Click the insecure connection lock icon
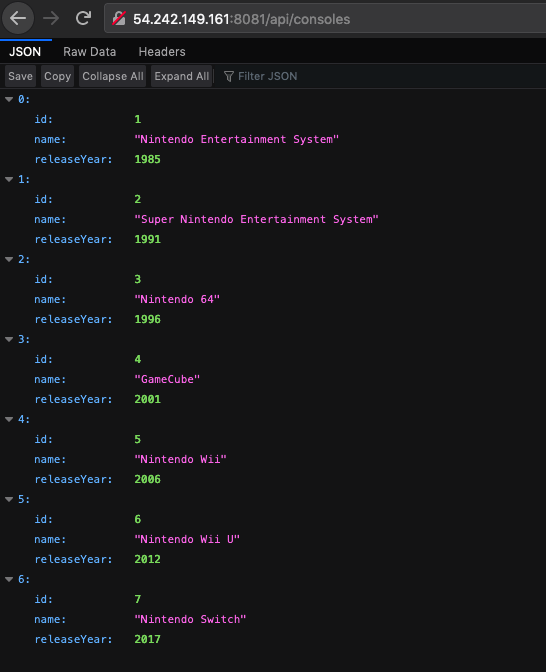Screen dimensions: 546x672 click(119, 18)
